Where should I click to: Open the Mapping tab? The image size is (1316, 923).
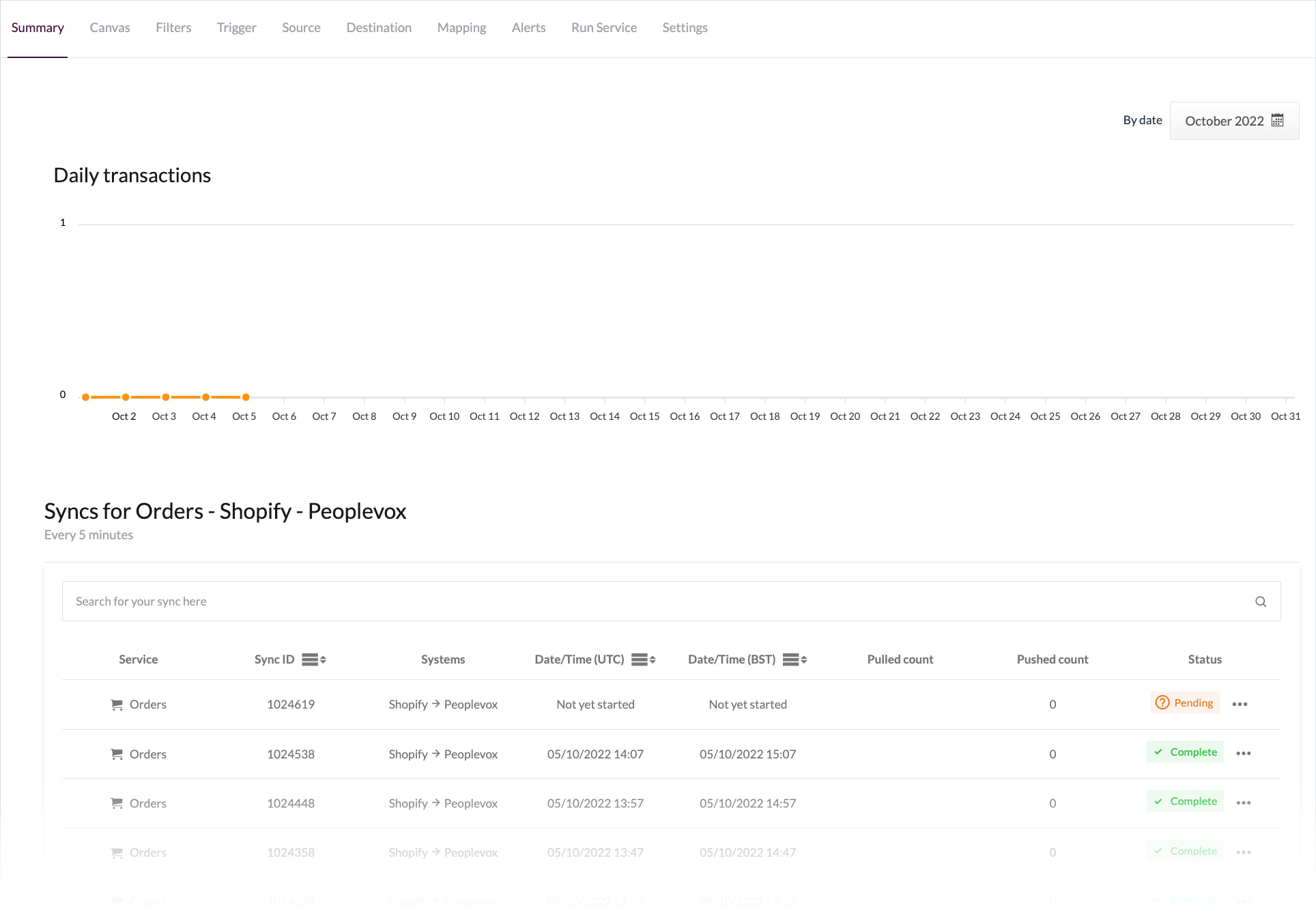tap(461, 28)
